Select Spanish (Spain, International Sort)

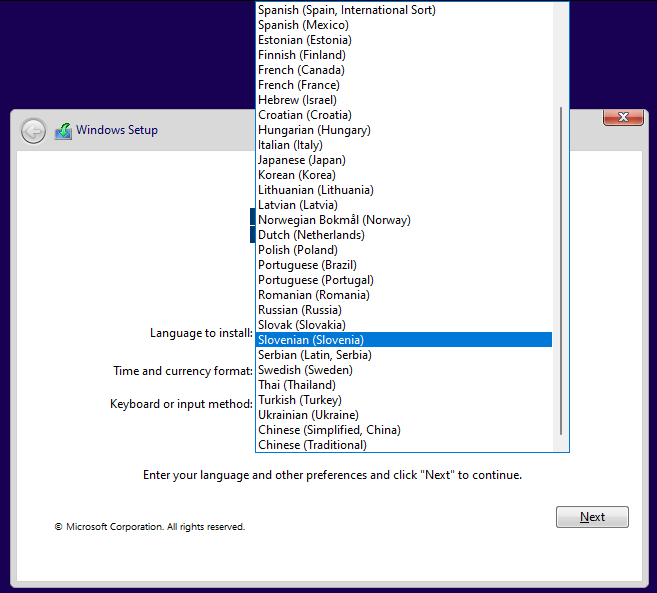click(x=404, y=10)
